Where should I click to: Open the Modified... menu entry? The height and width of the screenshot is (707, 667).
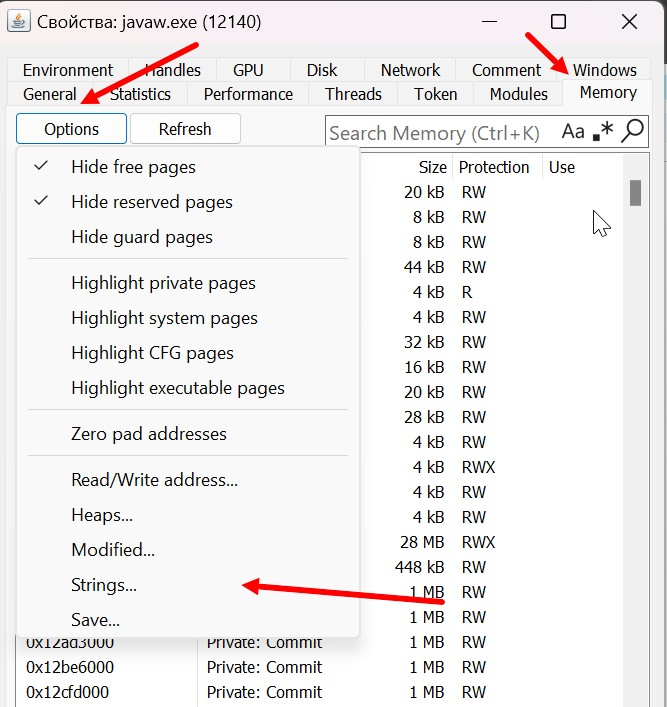(188, 550)
